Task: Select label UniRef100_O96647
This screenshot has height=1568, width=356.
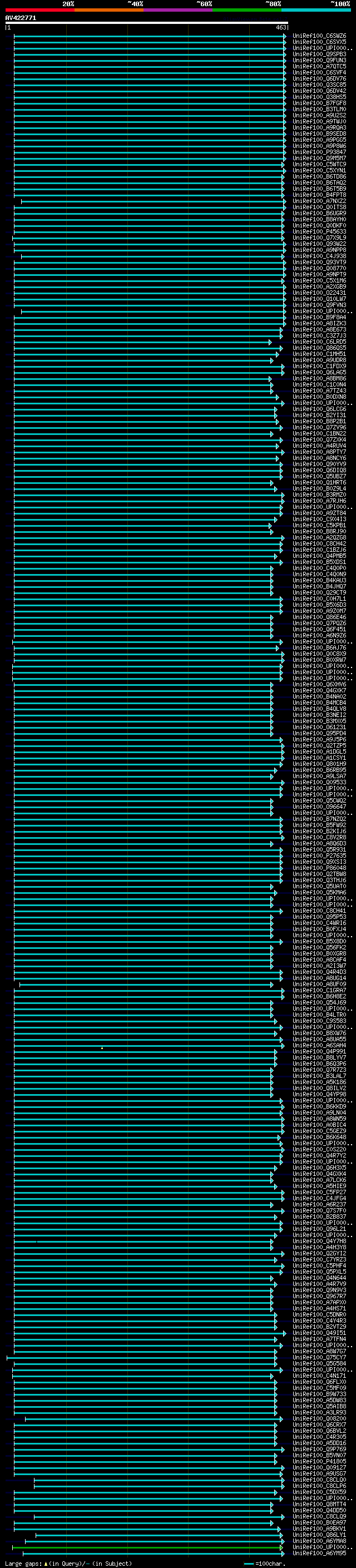Action: click(319, 807)
